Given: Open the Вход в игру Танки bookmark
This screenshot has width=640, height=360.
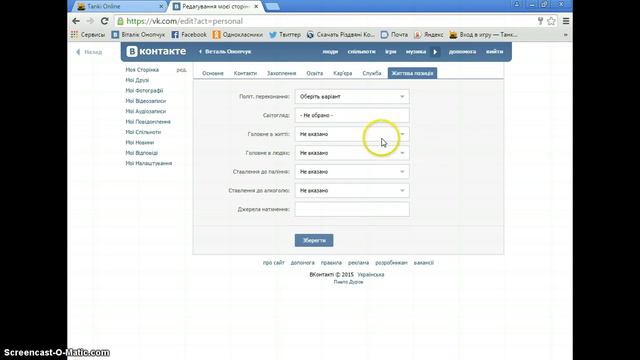Looking at the screenshot, I should 483,35.
